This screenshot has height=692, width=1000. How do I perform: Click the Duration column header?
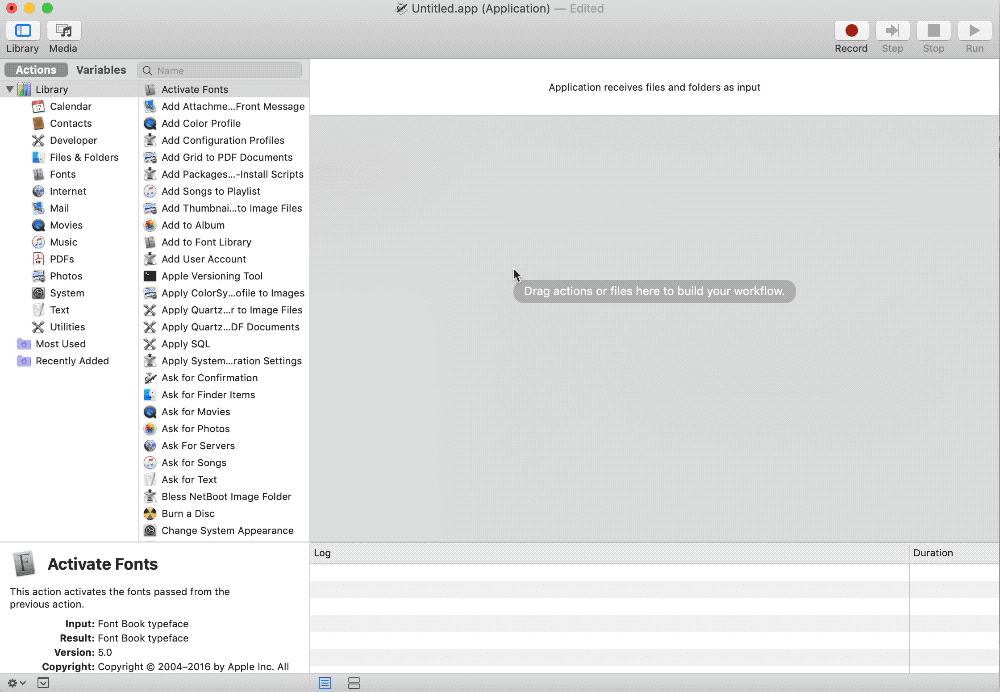[955, 553]
